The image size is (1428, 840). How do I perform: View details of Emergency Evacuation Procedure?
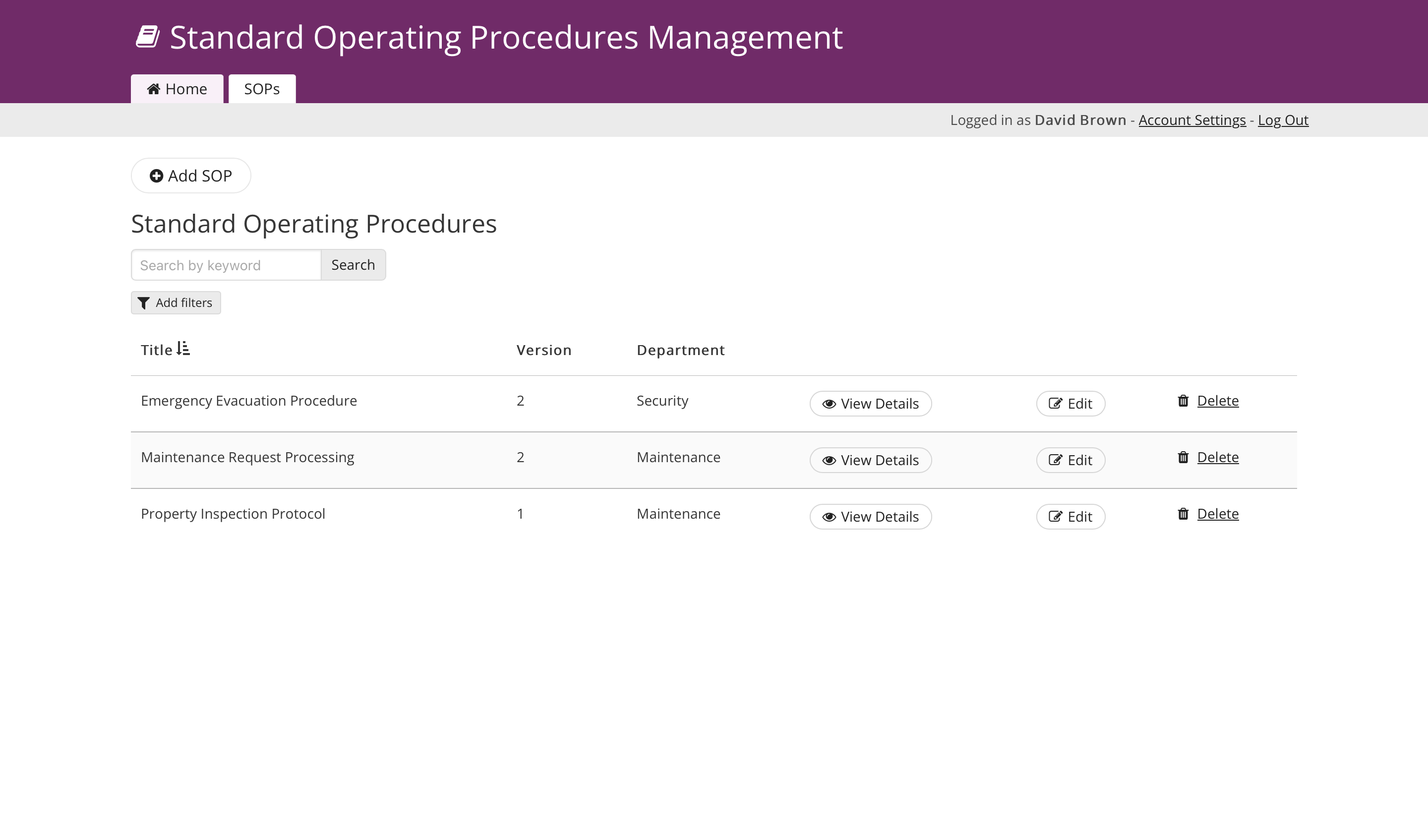tap(870, 404)
